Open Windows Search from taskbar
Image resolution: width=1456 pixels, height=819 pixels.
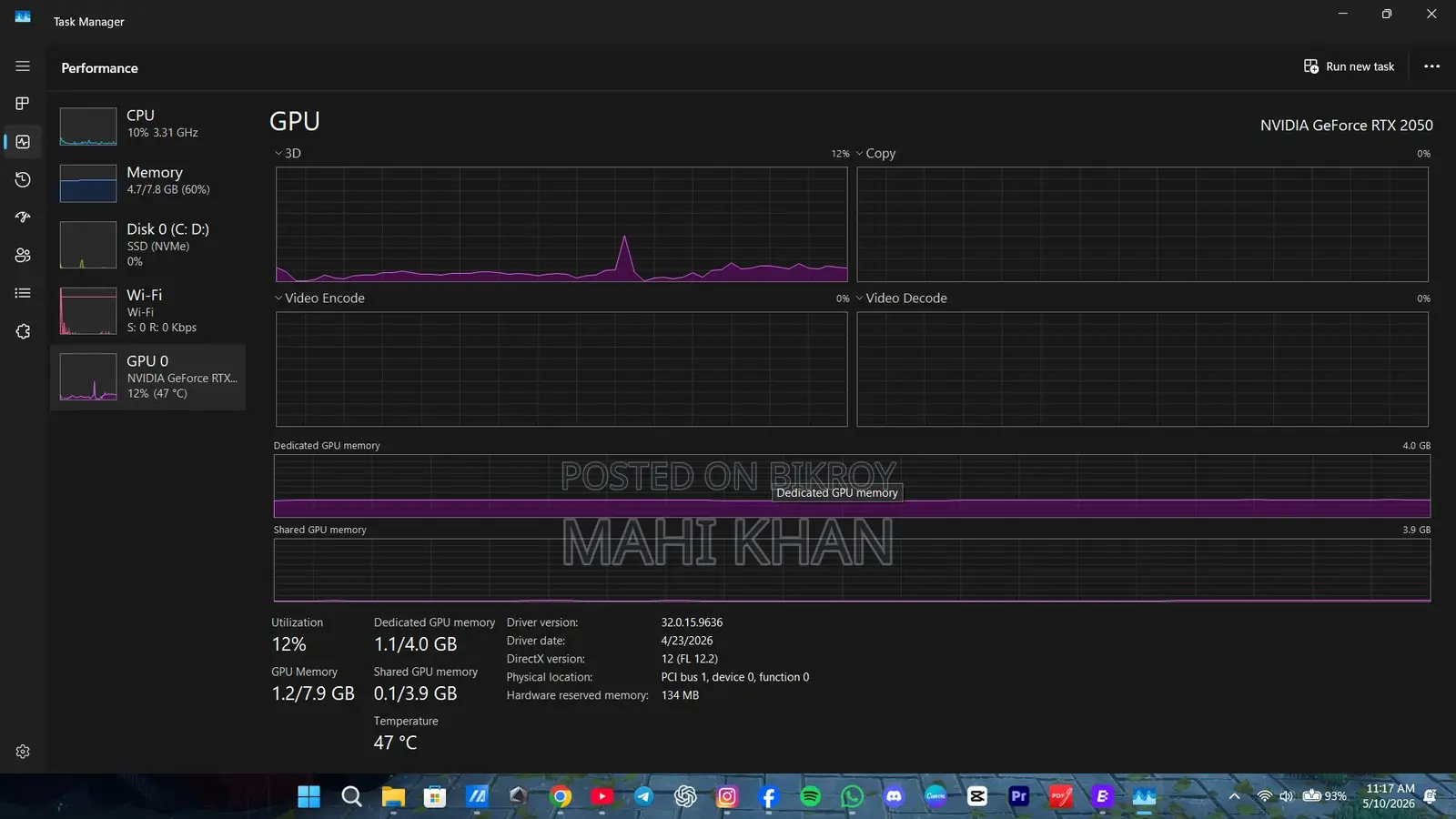tap(351, 796)
